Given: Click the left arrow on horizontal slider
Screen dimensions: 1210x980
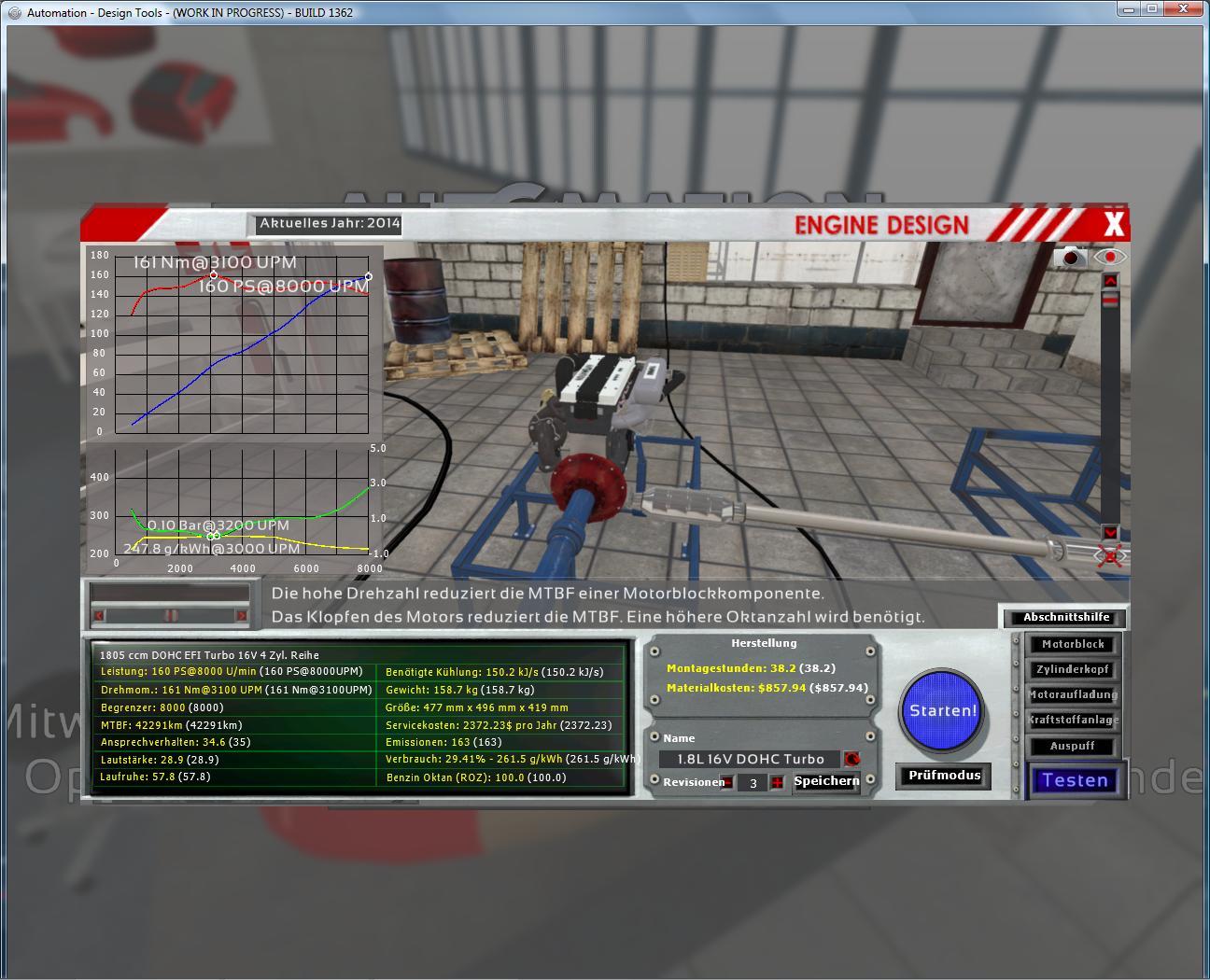Looking at the screenshot, I should point(100,615).
